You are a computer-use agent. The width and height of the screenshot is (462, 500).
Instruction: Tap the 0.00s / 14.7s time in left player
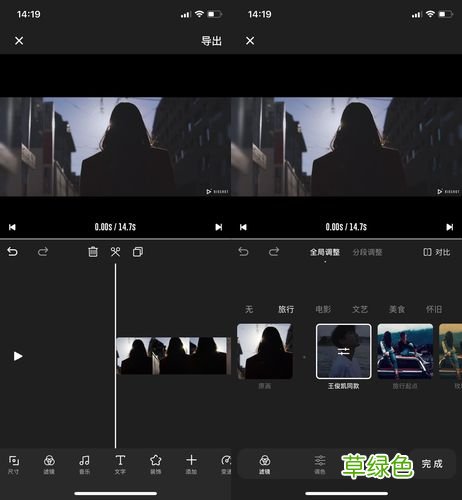pos(115,227)
